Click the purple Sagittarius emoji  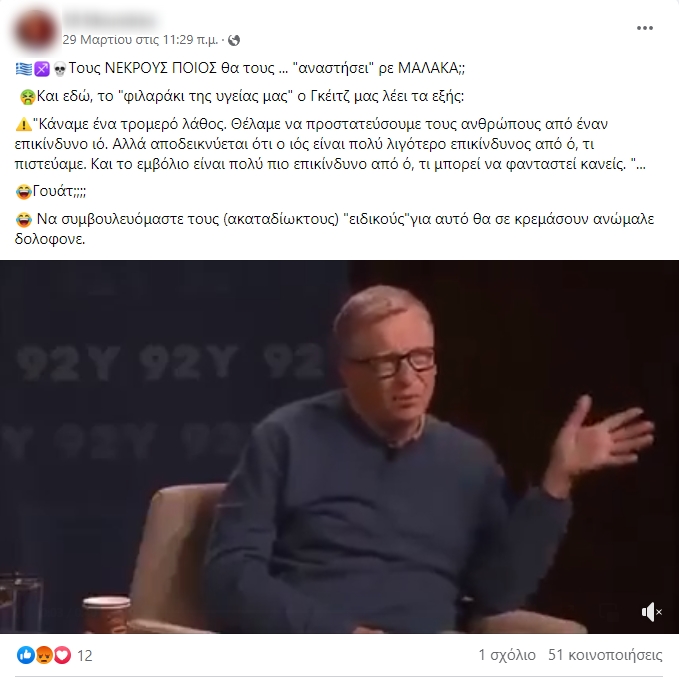pyautogui.click(x=42, y=68)
